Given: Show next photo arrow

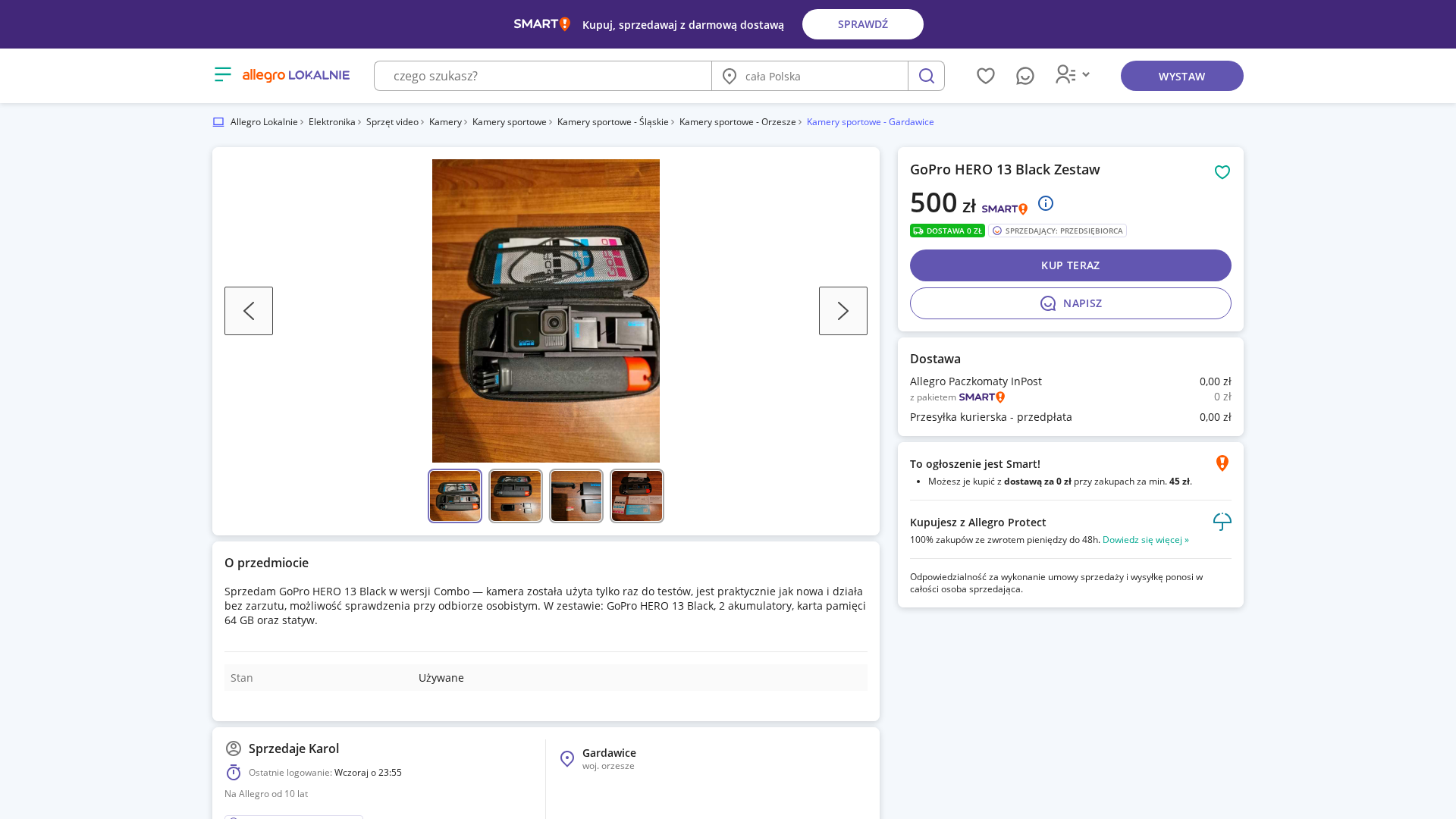Looking at the screenshot, I should 843,311.
